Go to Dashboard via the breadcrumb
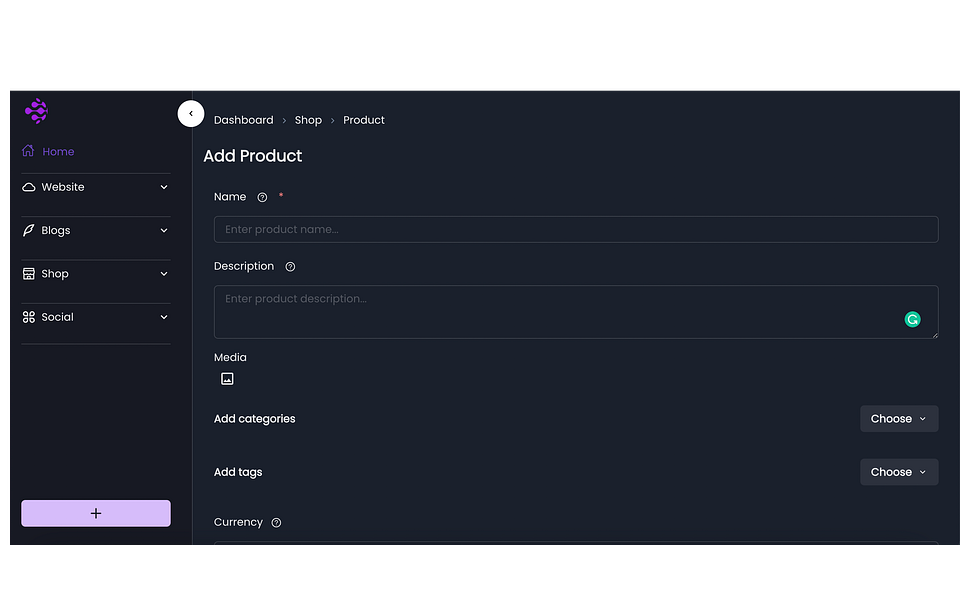 coord(244,120)
